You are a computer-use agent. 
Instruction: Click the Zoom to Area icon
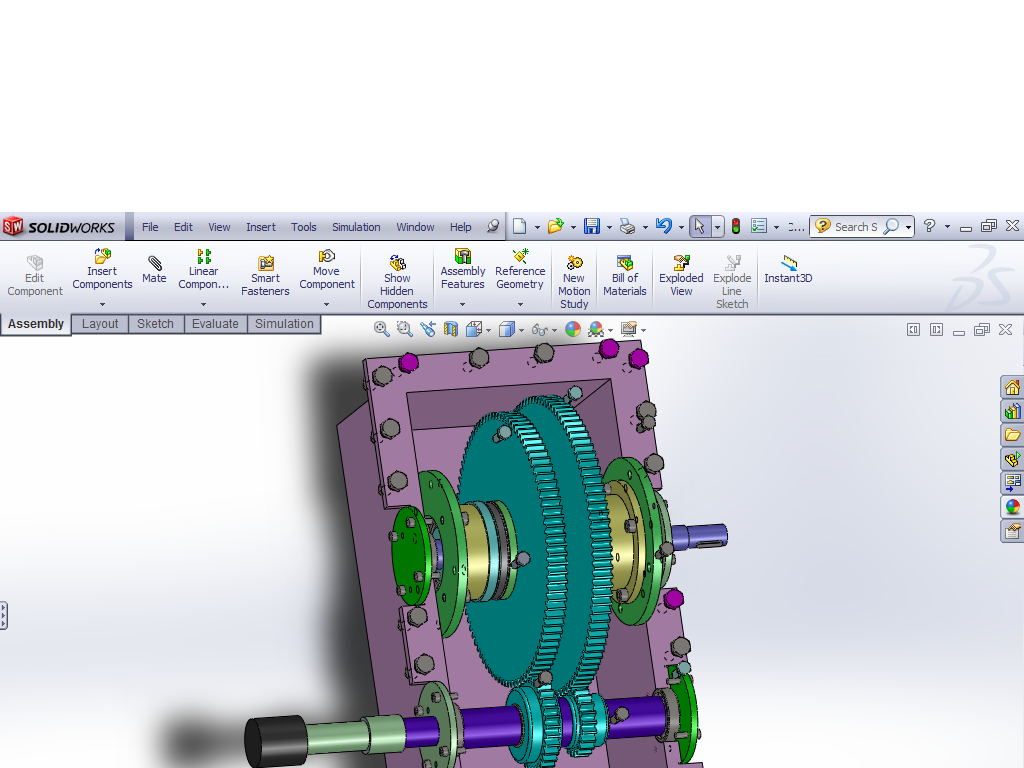coord(405,329)
